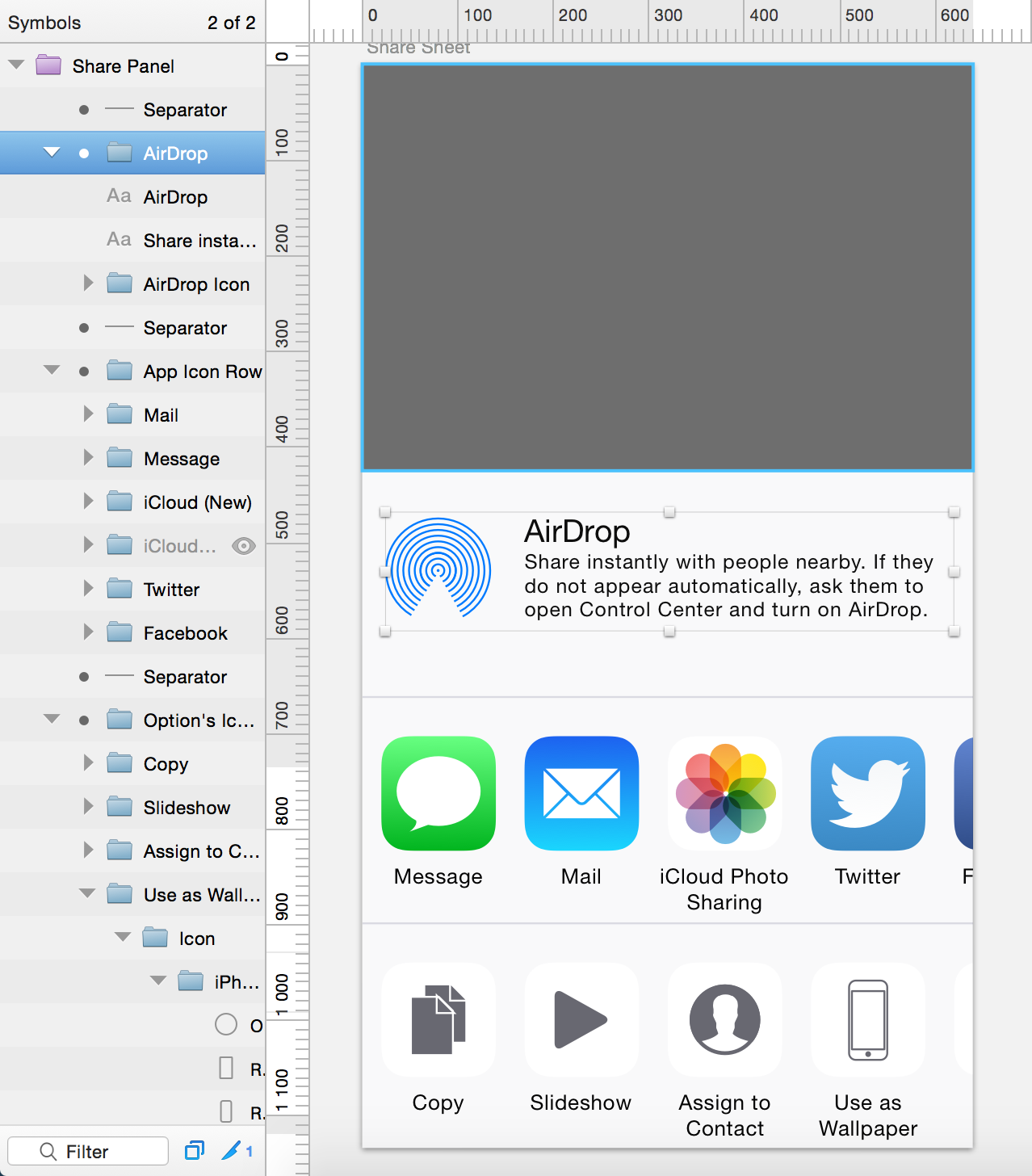This screenshot has height=1176, width=1032.
Task: Click the gray image placeholder rectangle
Action: pyautogui.click(x=667, y=267)
